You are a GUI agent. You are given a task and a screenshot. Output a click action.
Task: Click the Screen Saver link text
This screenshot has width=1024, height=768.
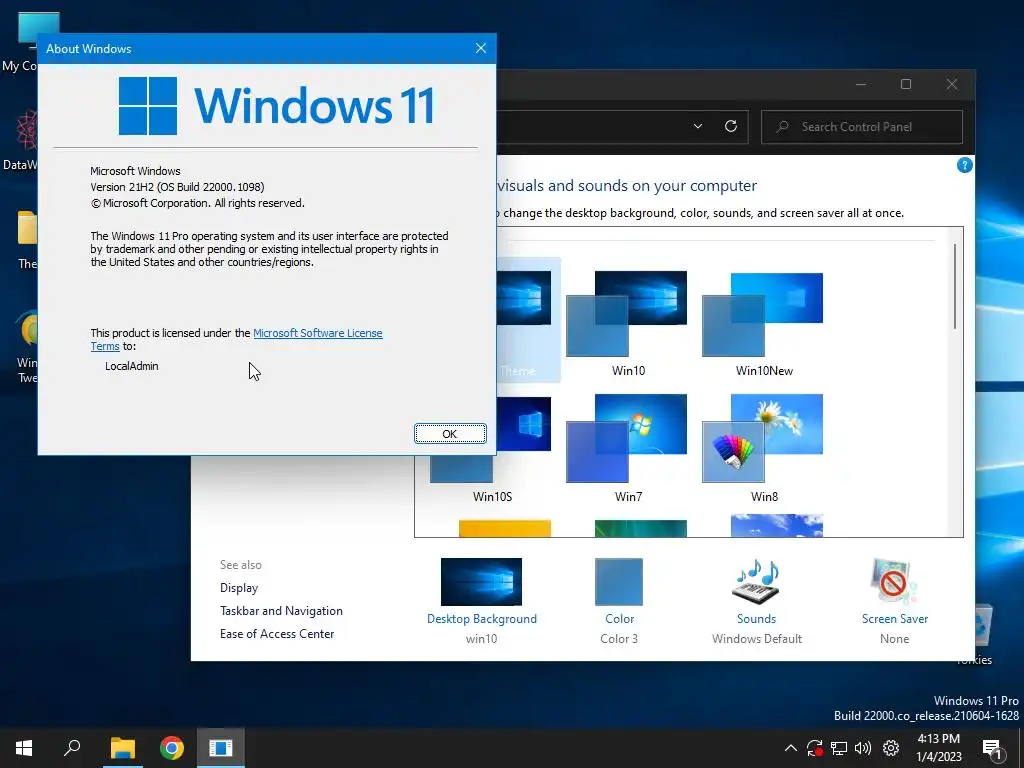[x=895, y=618]
